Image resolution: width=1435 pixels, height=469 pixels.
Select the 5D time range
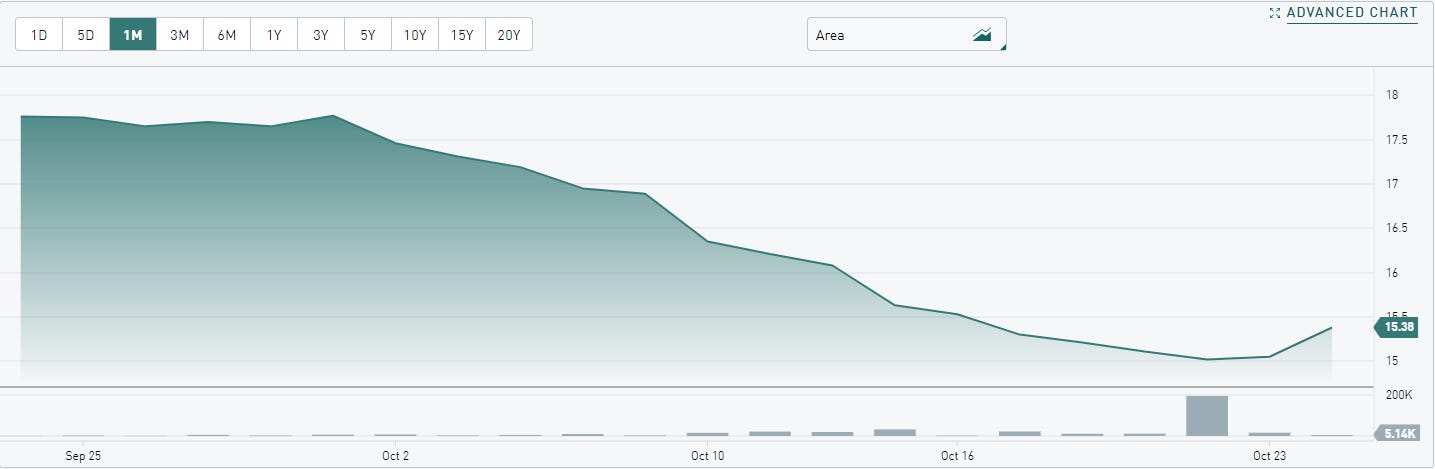tap(86, 35)
